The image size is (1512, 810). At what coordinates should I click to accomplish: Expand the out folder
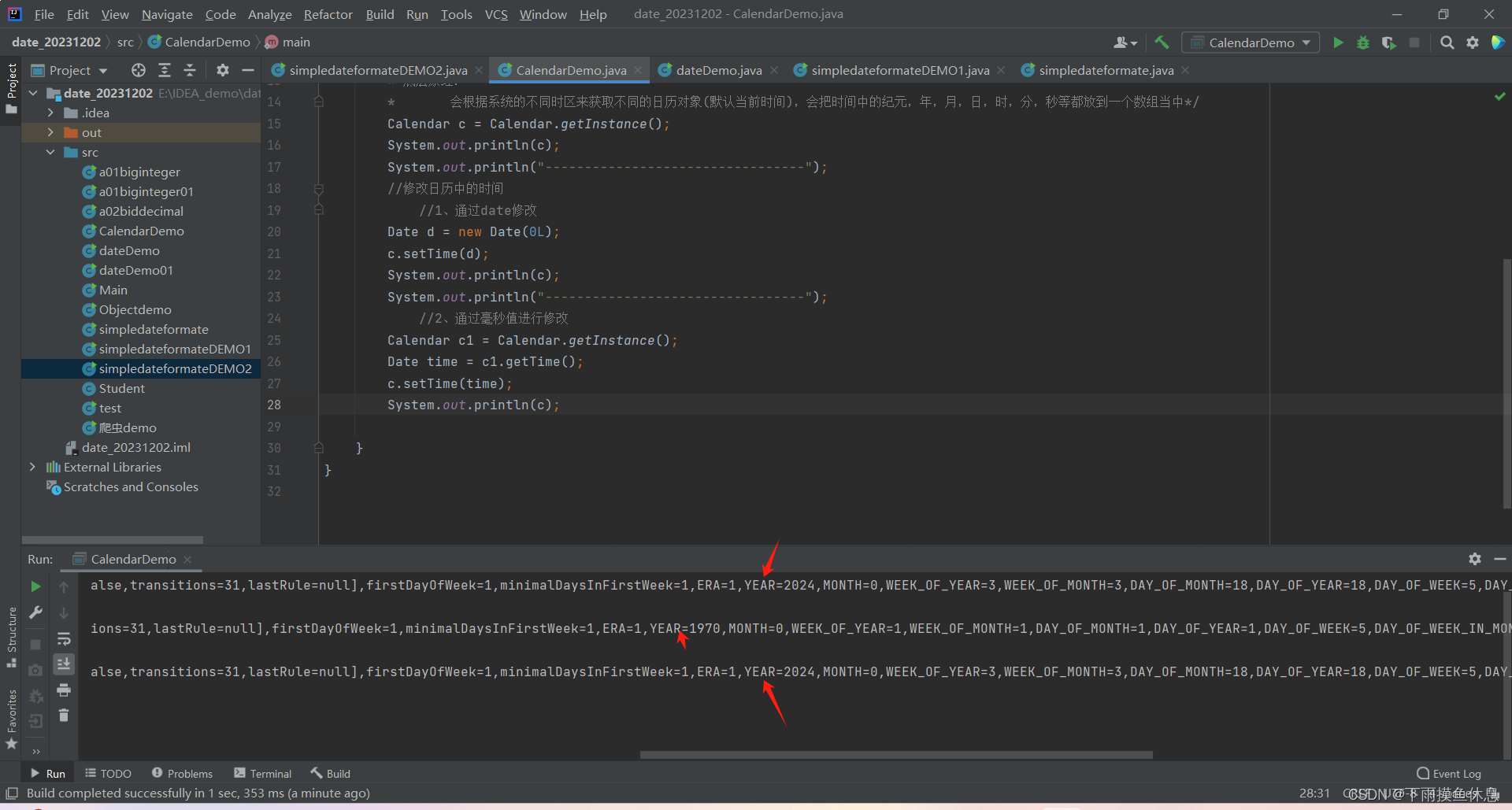point(50,132)
